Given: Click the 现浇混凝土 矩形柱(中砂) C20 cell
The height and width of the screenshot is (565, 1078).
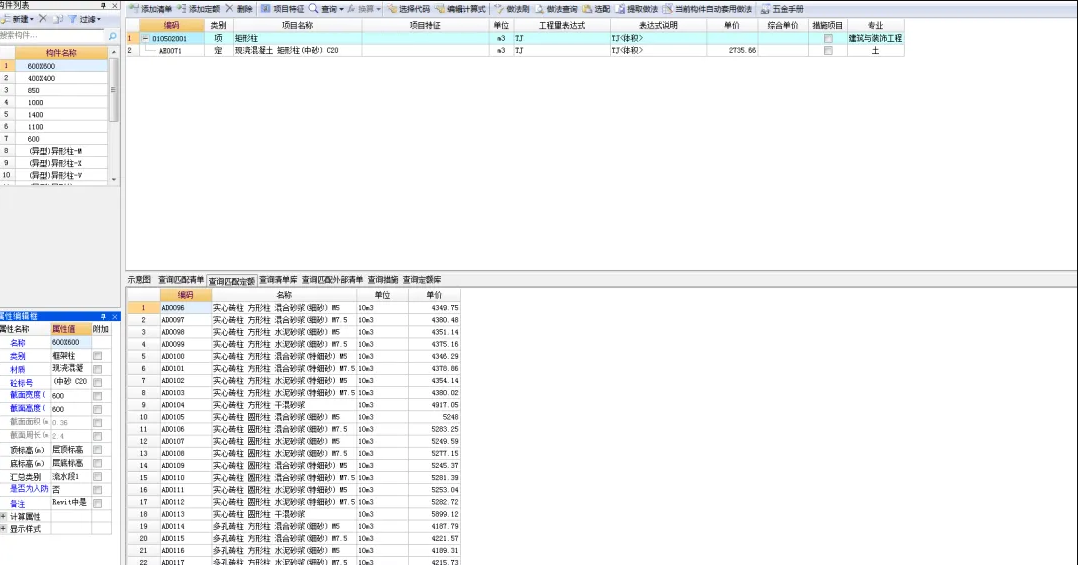Looking at the screenshot, I should pyautogui.click(x=297, y=51).
